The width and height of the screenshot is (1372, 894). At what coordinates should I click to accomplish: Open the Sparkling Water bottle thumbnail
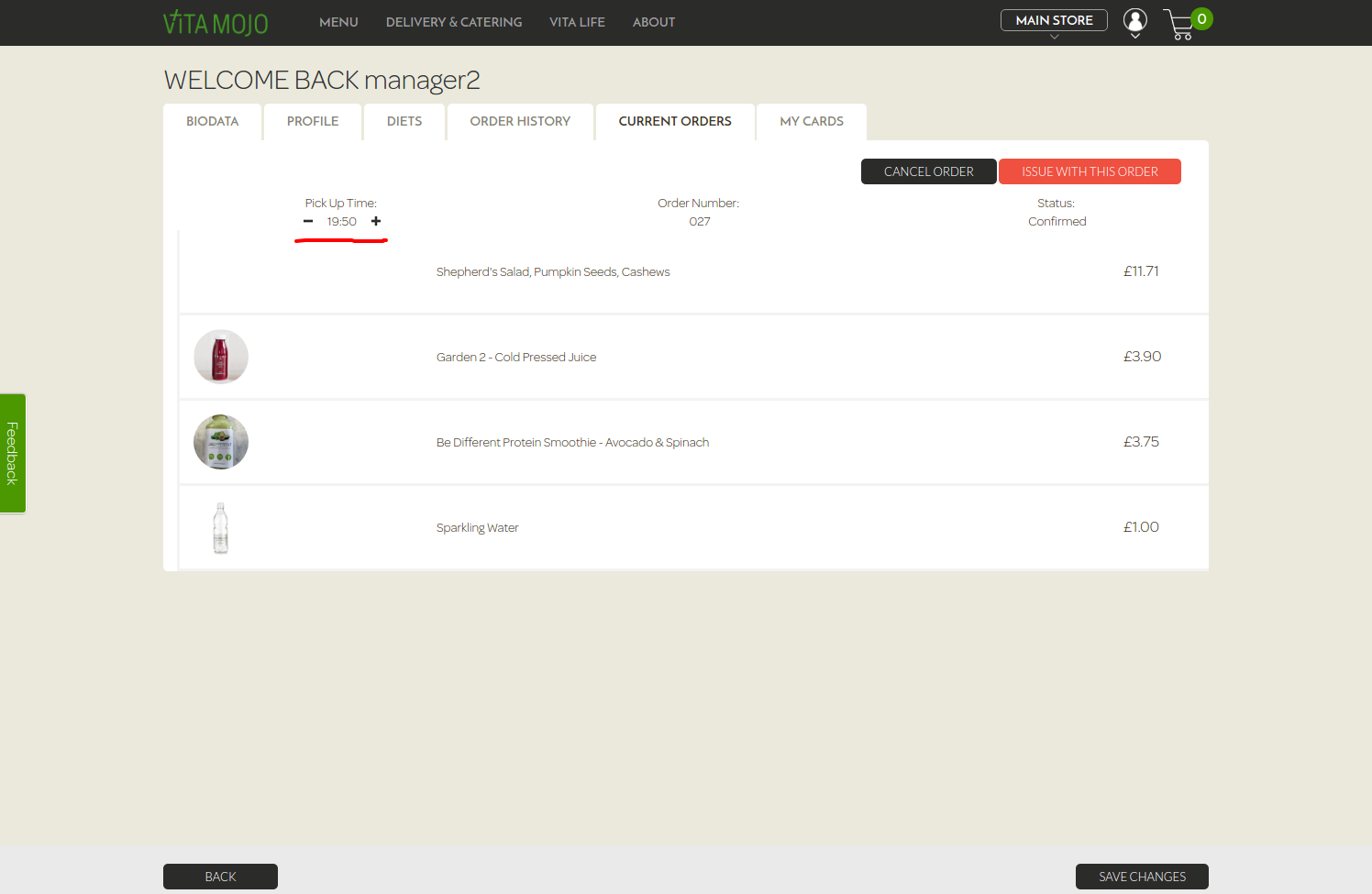221,527
